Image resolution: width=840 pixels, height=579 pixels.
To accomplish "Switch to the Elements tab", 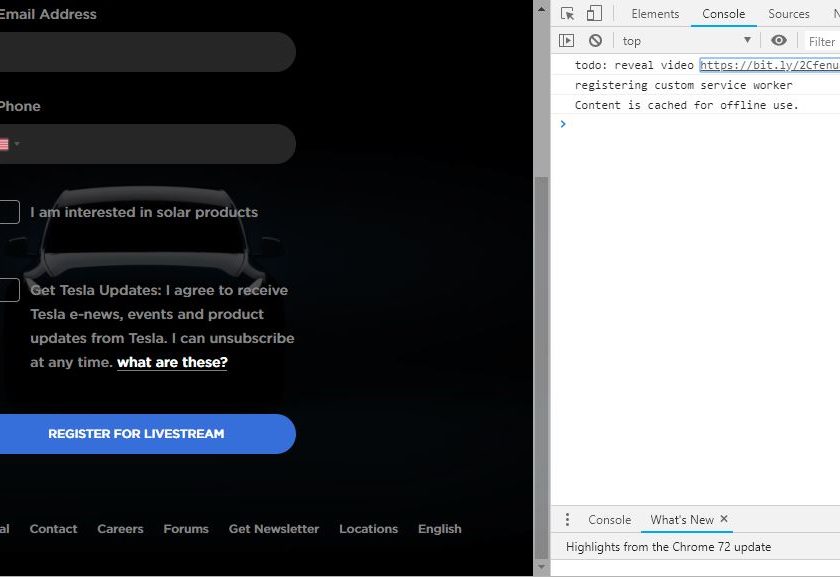I will 655,14.
